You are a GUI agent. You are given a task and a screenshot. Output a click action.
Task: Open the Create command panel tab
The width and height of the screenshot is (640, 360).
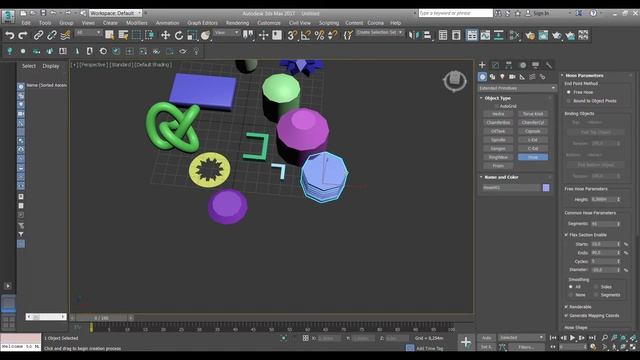pyautogui.click(x=482, y=65)
